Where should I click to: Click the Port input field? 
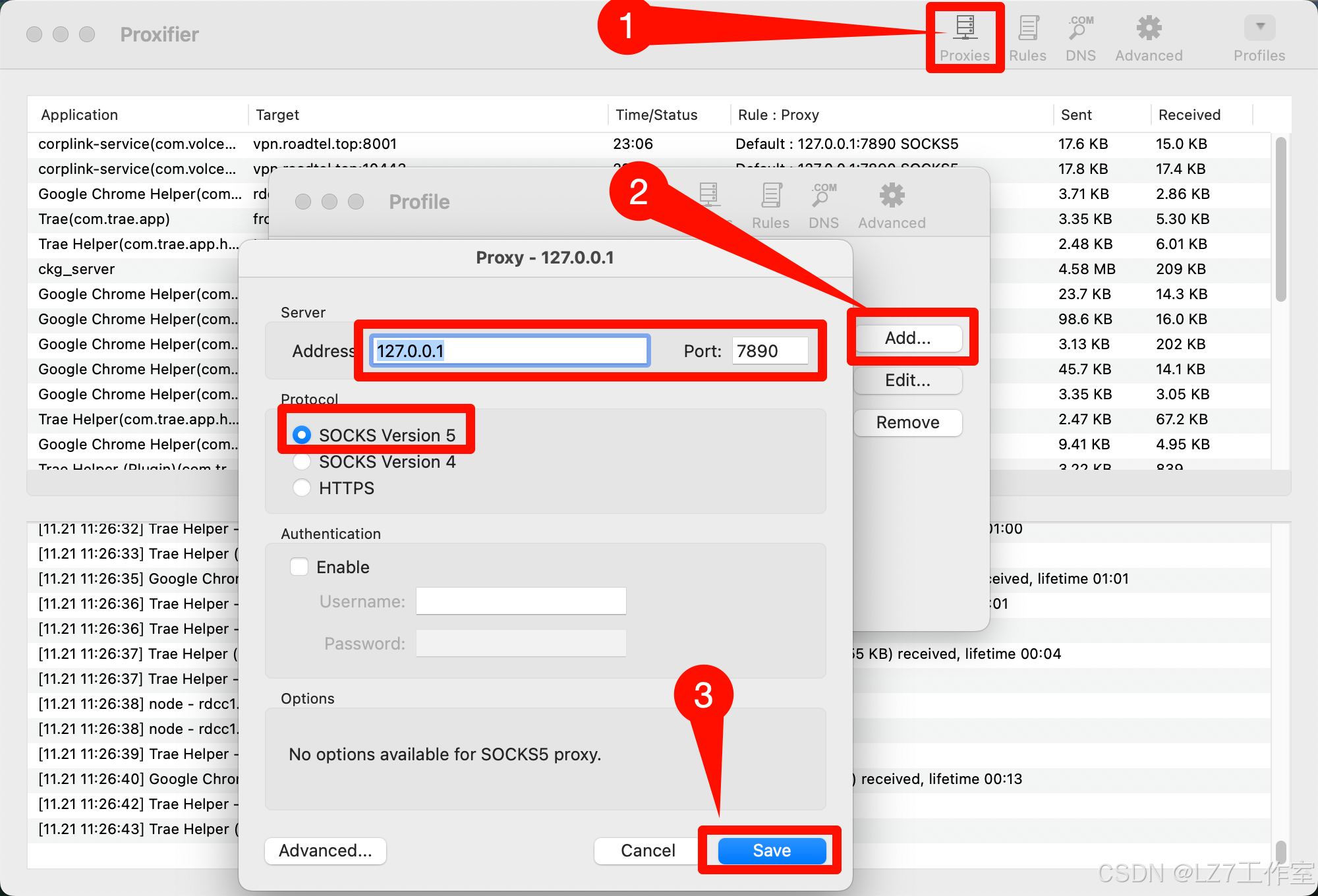(x=769, y=350)
